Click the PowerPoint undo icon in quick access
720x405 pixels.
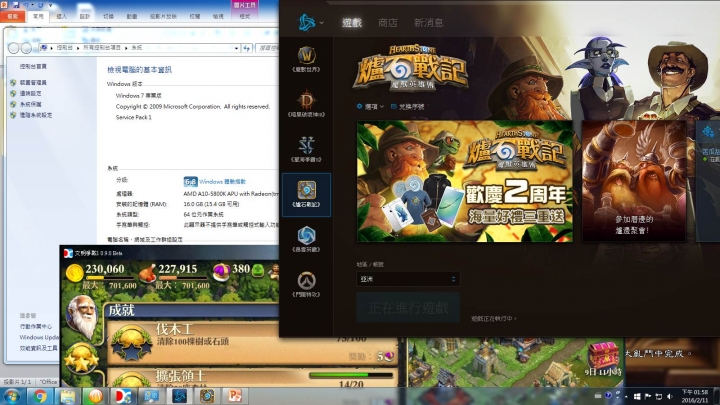point(27,5)
